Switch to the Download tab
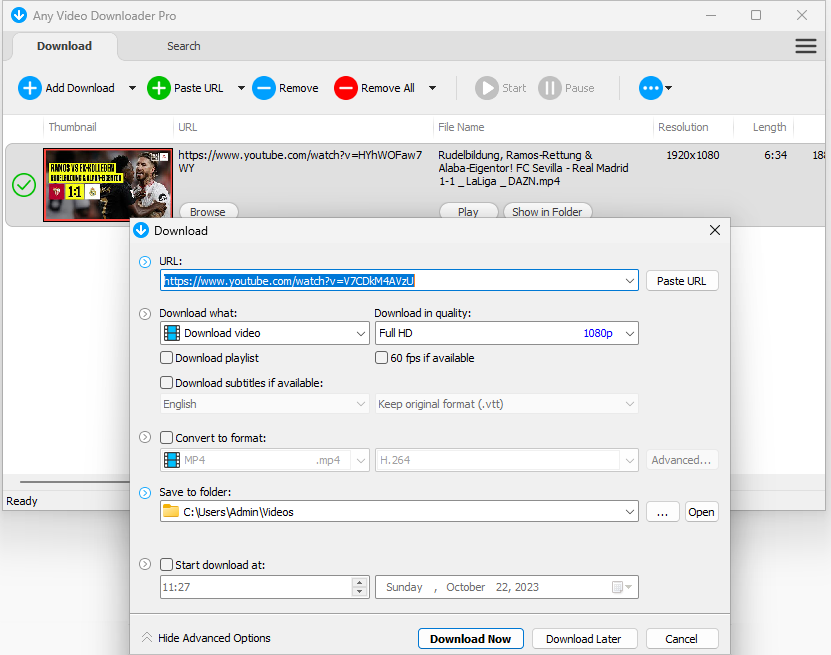Screen dimensions: 831x655 point(64,46)
